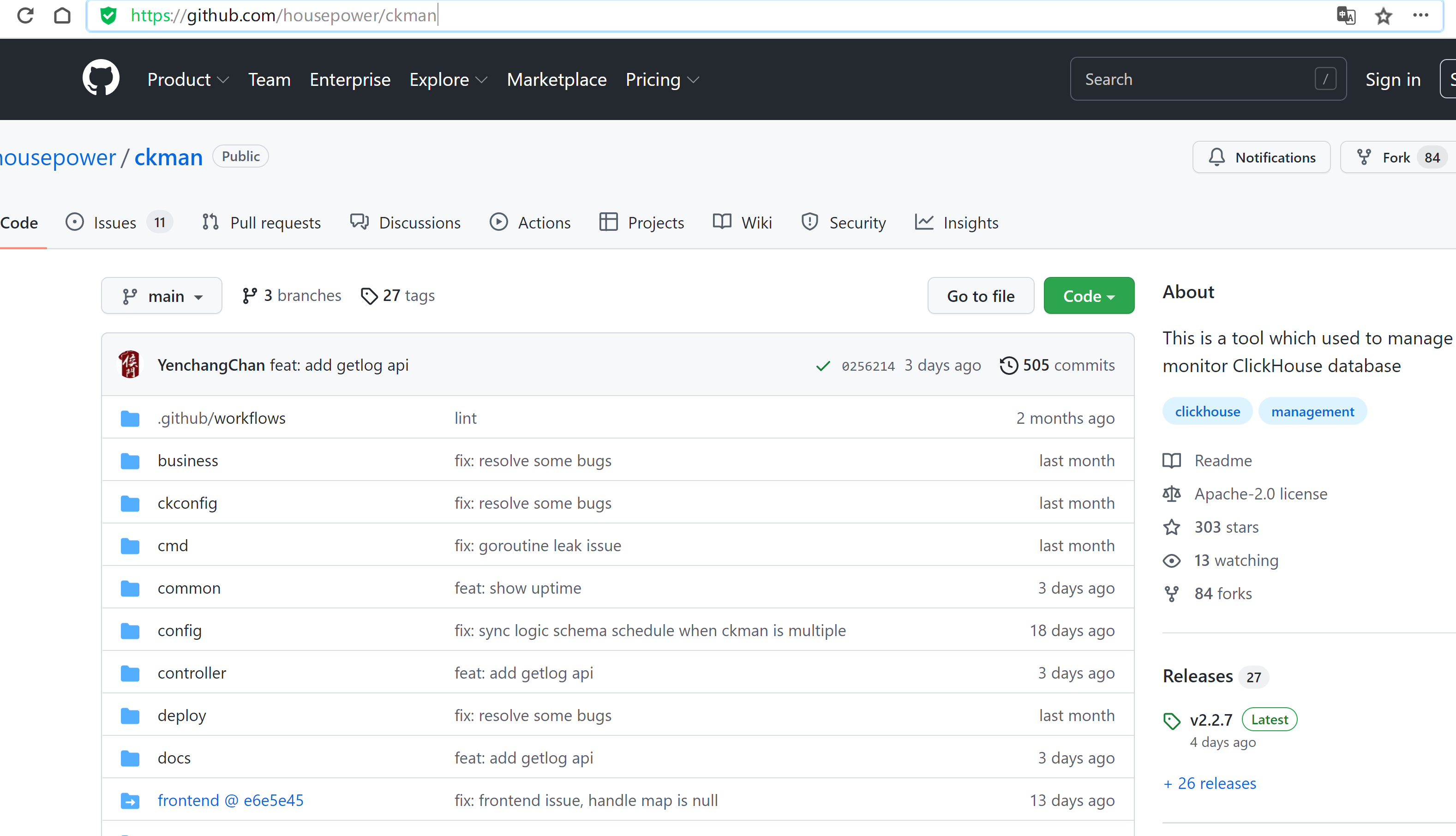Click the green security shield icon
The image size is (1456, 836).
click(108, 16)
